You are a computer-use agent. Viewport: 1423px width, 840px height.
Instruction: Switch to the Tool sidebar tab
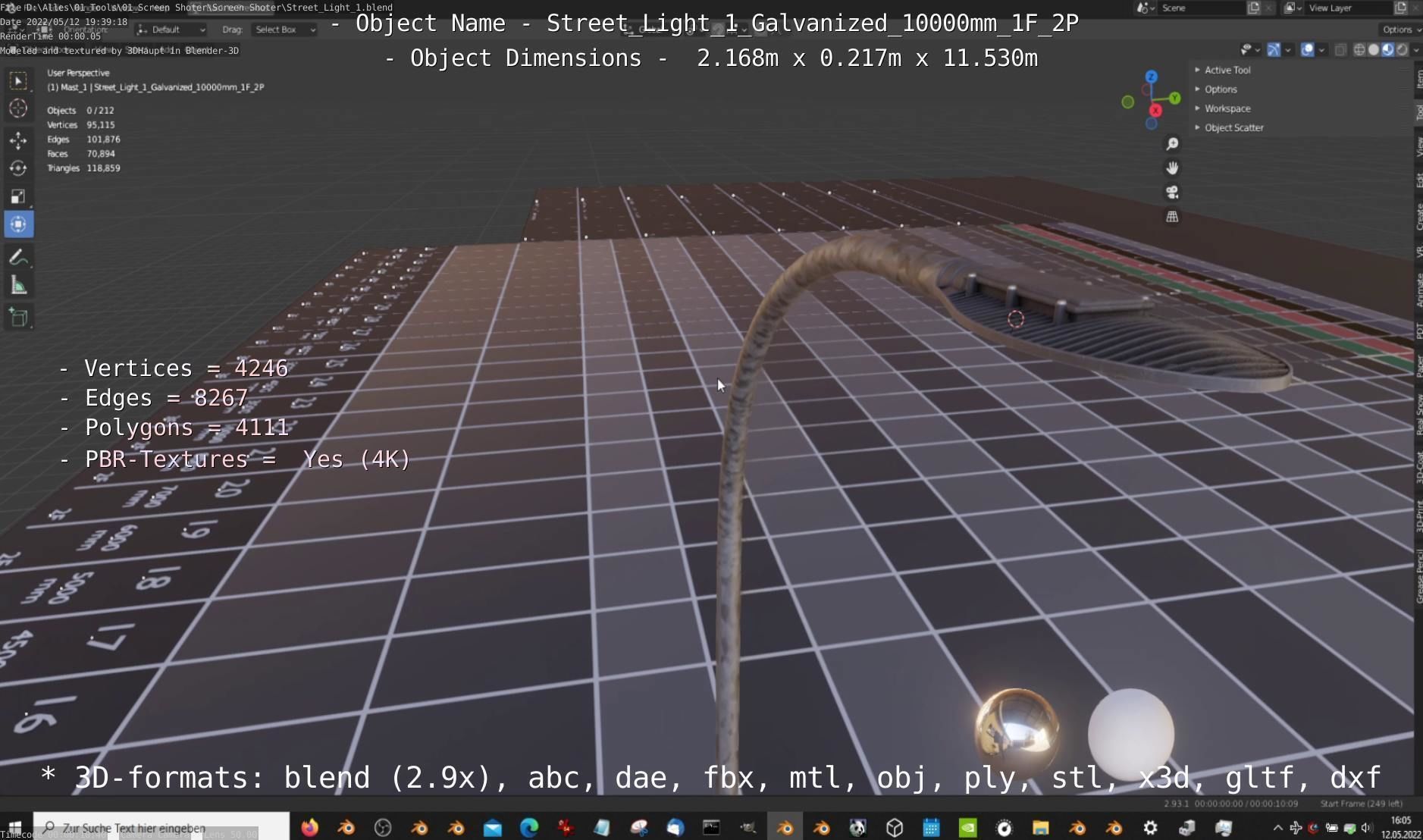click(x=1418, y=112)
